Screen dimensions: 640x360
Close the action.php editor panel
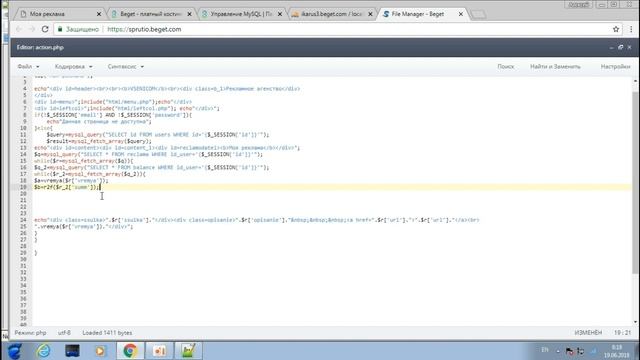(x=629, y=47)
